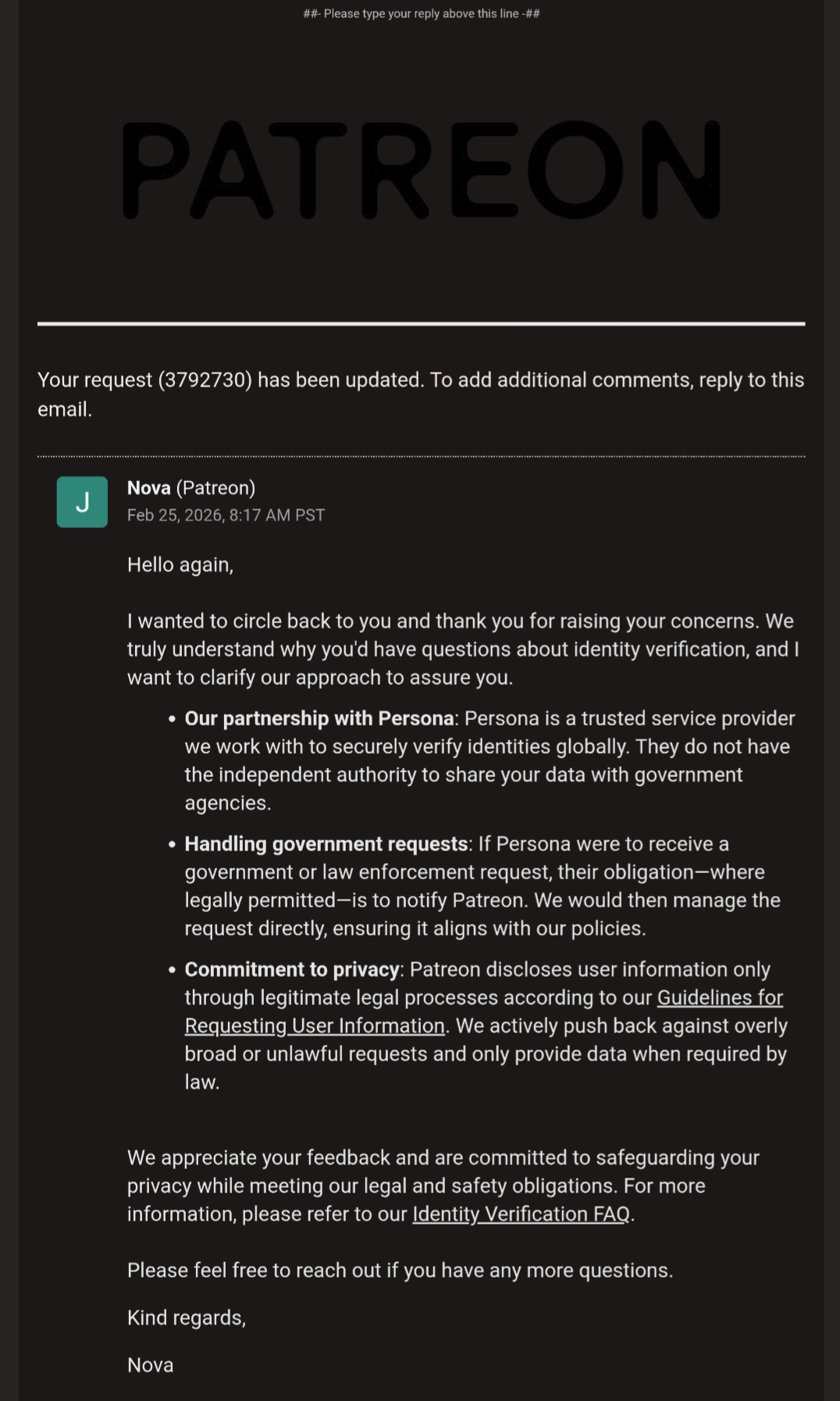Open the Identity Verification FAQ link
Viewport: 840px width, 1401px height.
tap(521, 1214)
